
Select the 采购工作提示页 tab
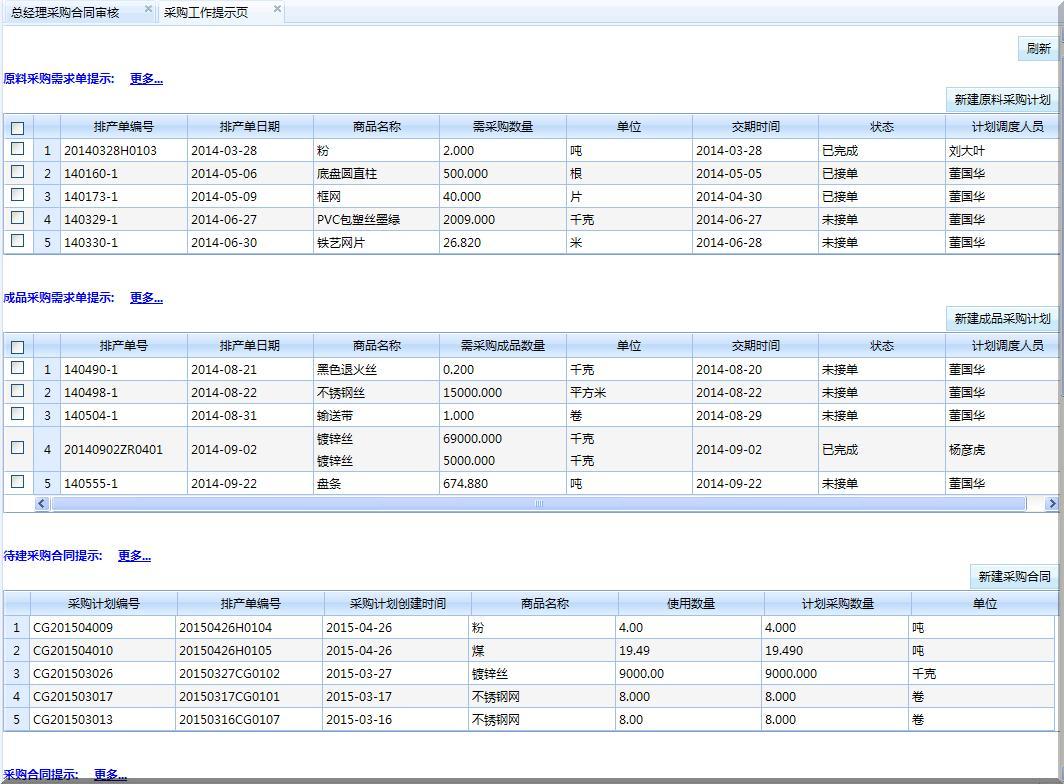(x=206, y=13)
